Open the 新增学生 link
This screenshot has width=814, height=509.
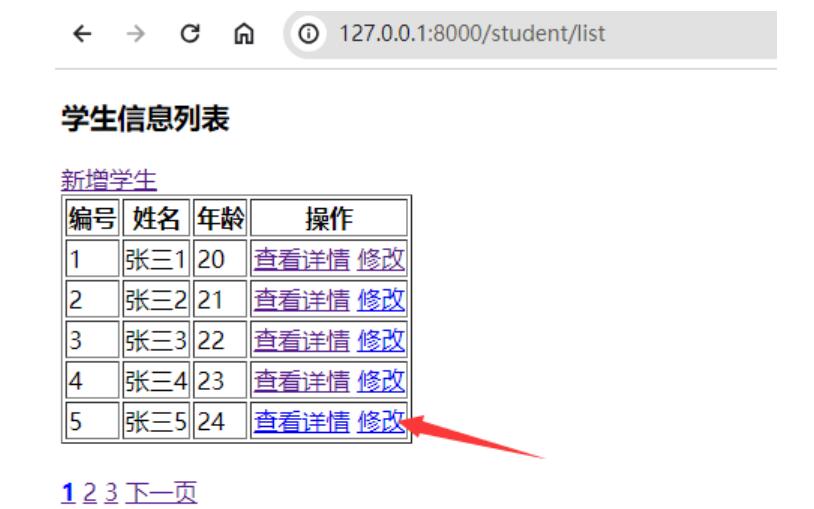tap(109, 180)
